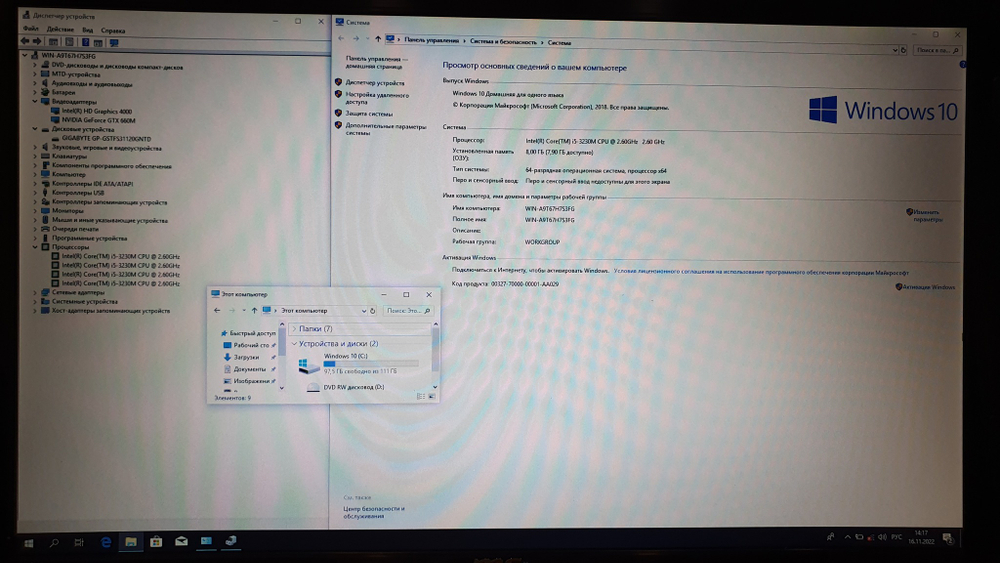Screen dimensions: 1000x563
Task: Click Up arrow in Этот компьютер window
Action: pyautogui.click(x=254, y=311)
